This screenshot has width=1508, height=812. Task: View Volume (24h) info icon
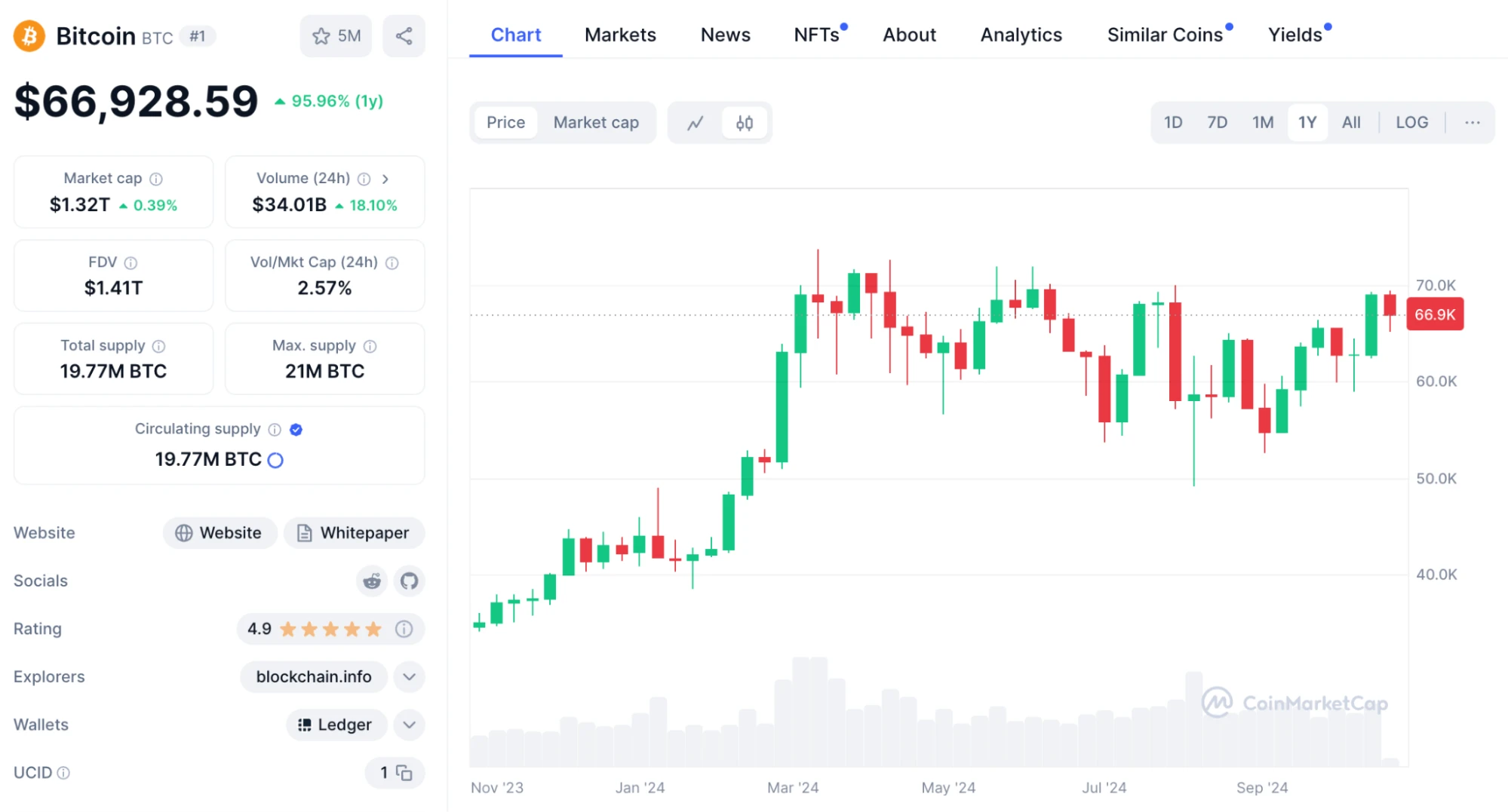pos(364,179)
